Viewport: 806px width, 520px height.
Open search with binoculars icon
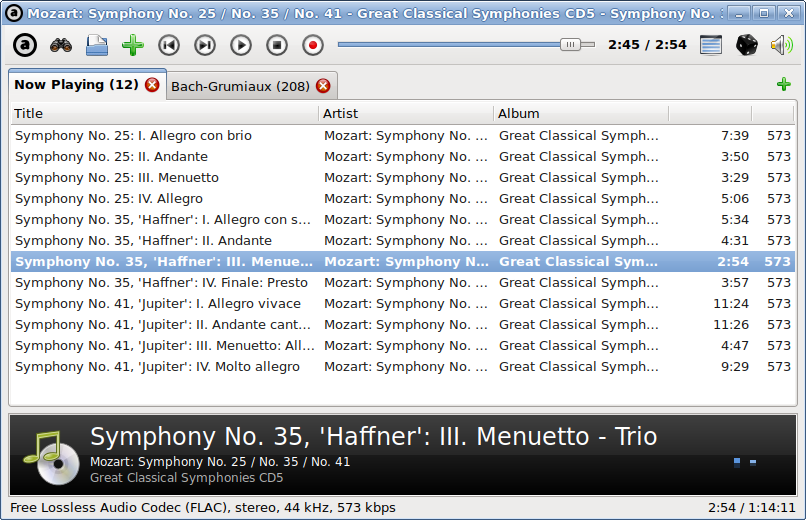pos(61,45)
